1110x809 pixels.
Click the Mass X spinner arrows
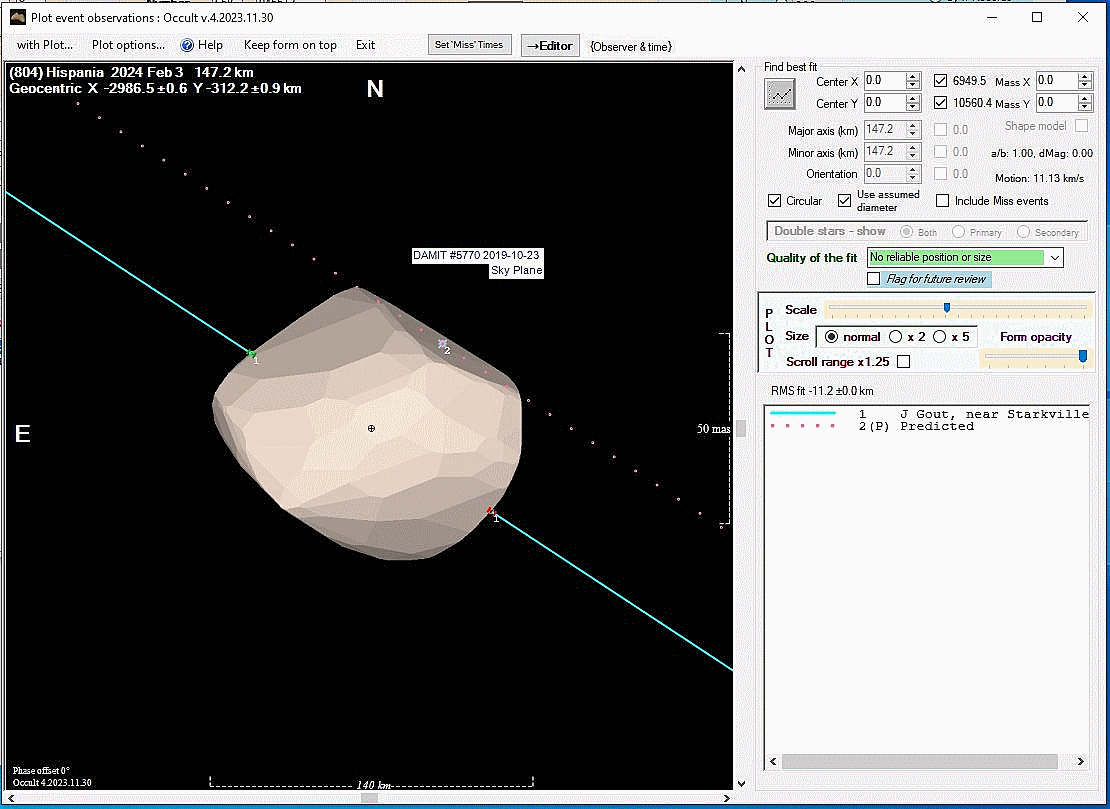pos(1085,81)
